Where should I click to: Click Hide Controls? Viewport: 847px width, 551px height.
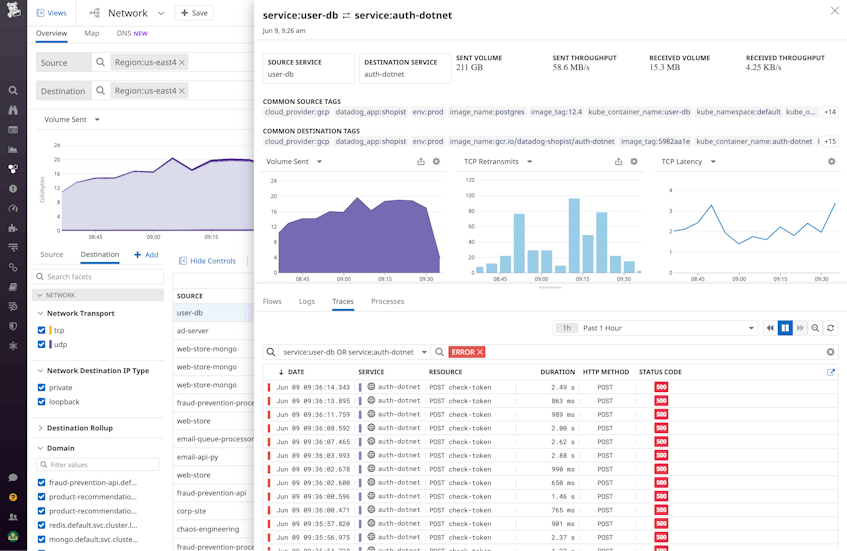point(207,261)
